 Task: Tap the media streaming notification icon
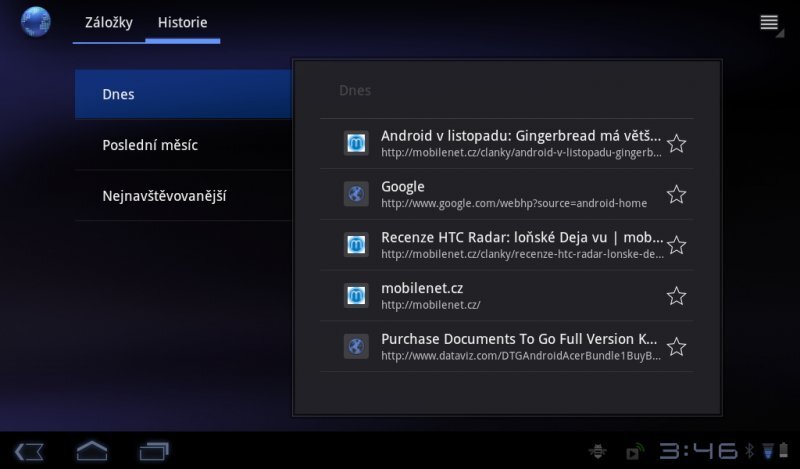(x=635, y=452)
